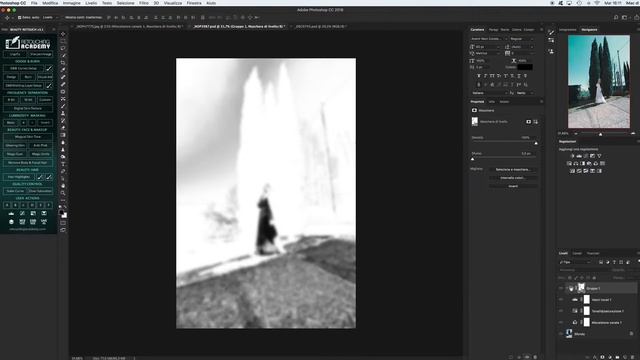Screen dimensions: 640x360
Task: Switch to the Istogramma tab
Action: 567,30
